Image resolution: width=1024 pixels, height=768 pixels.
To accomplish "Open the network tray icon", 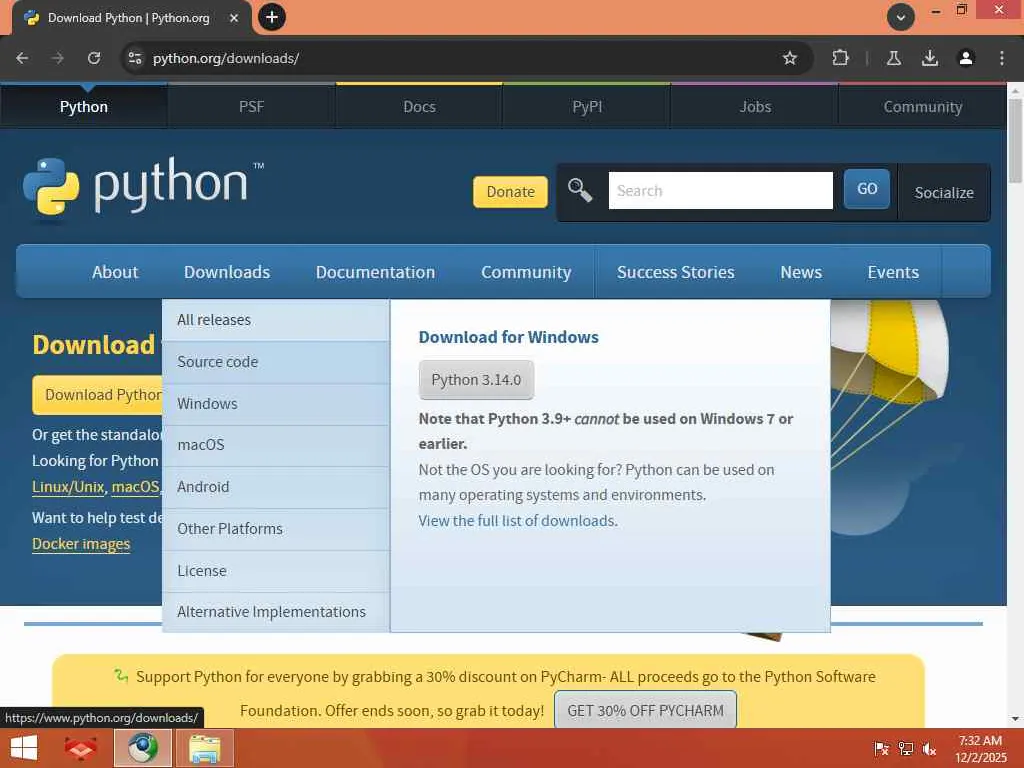I will (906, 749).
